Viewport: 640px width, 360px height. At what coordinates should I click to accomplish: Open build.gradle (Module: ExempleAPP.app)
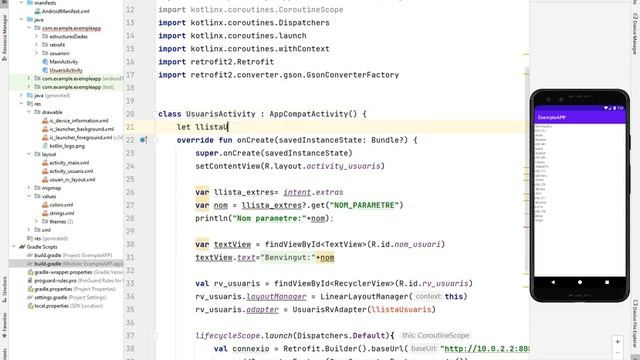[75, 264]
